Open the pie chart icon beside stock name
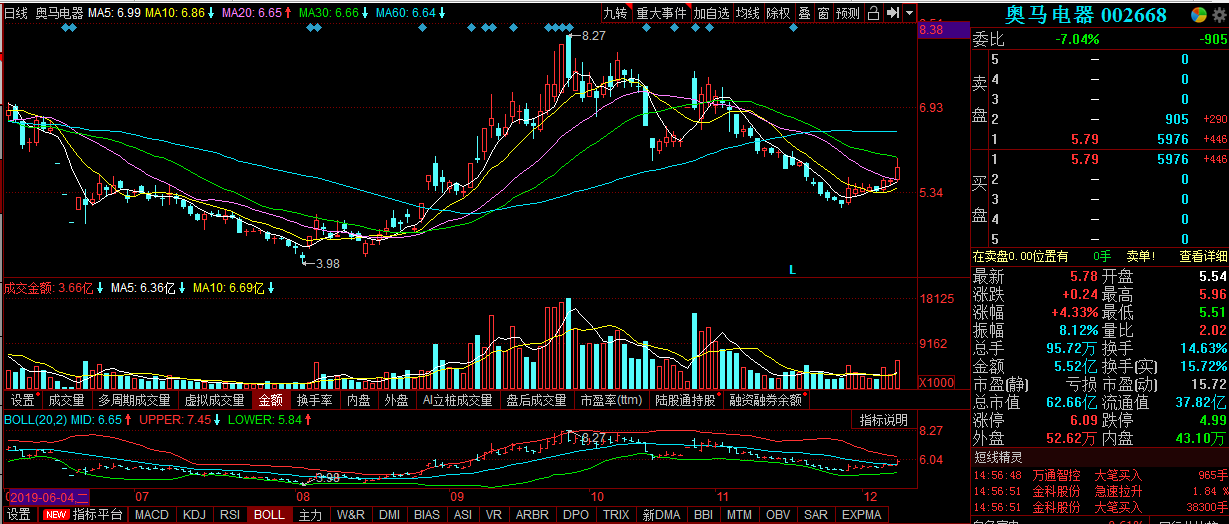The height and width of the screenshot is (524, 1229). click(1198, 15)
